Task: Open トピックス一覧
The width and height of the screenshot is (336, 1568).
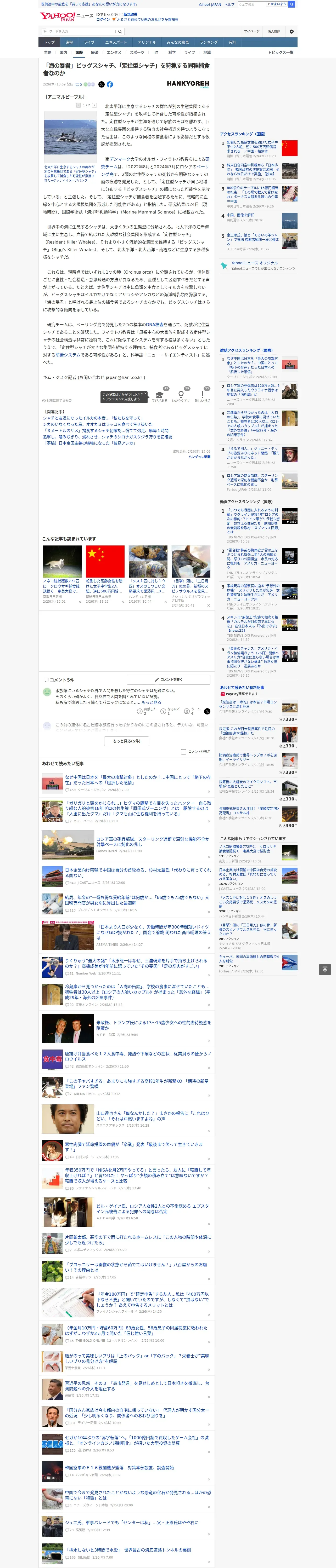Action: [281, 52]
